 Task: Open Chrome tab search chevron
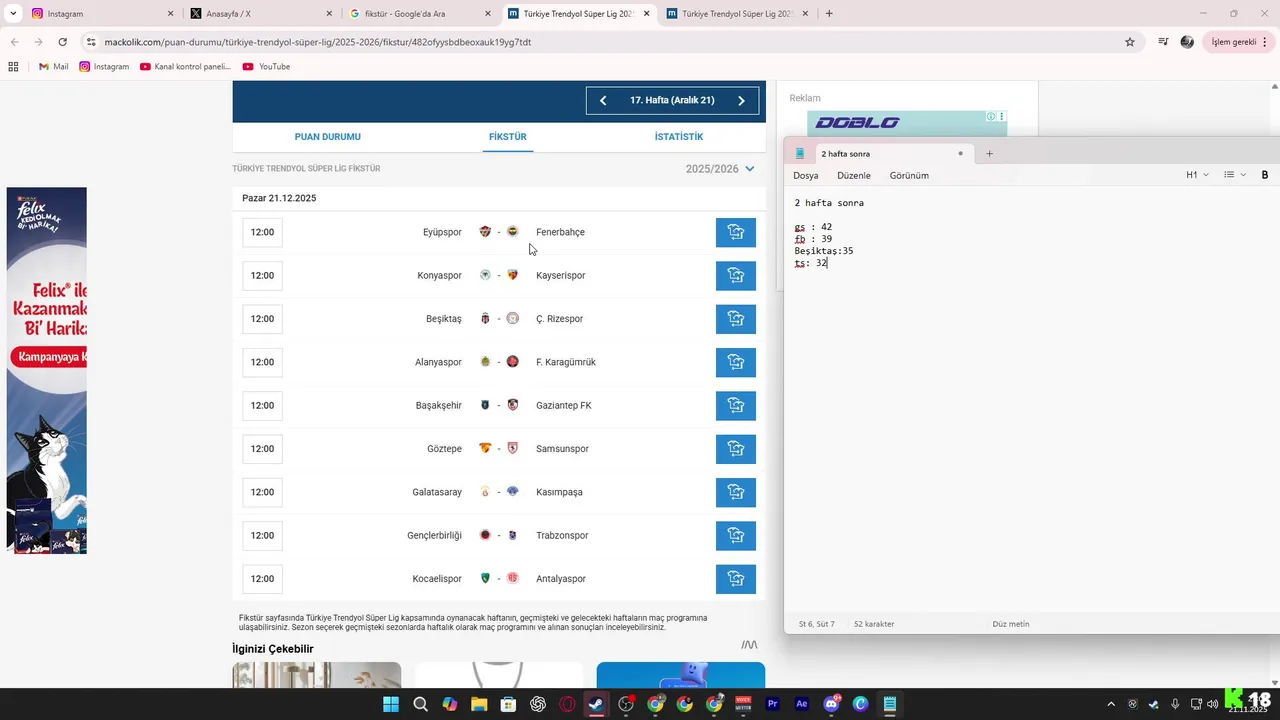tap(14, 13)
